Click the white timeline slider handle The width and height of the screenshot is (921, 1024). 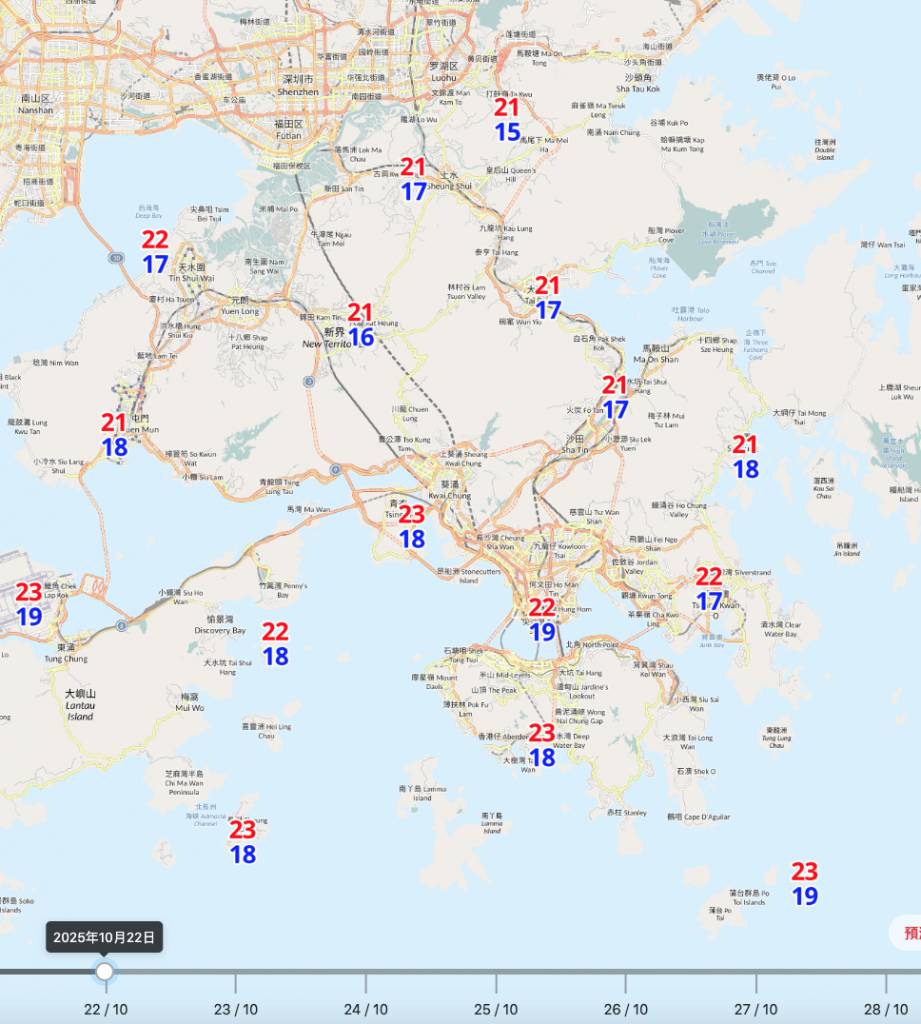coord(105,971)
